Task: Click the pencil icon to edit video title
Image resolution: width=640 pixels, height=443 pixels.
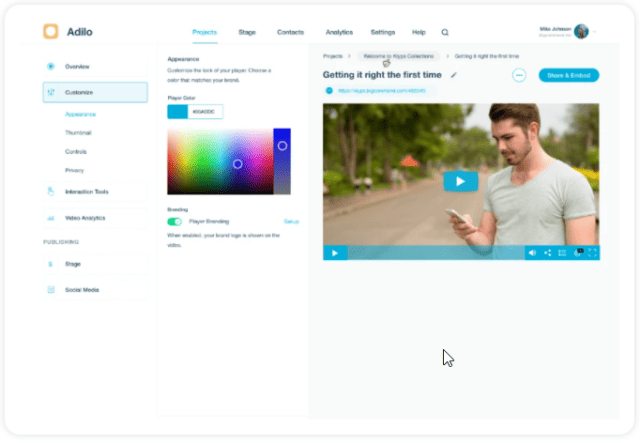Action: click(454, 75)
